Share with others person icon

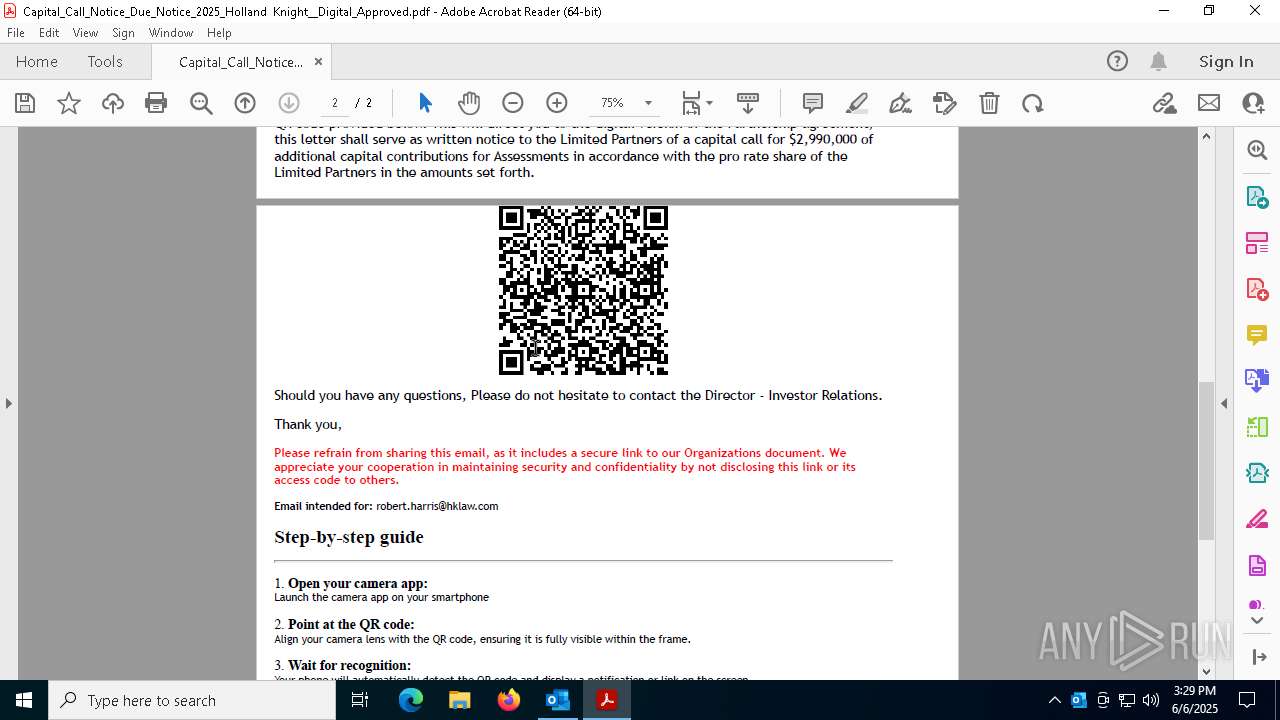[1253, 103]
